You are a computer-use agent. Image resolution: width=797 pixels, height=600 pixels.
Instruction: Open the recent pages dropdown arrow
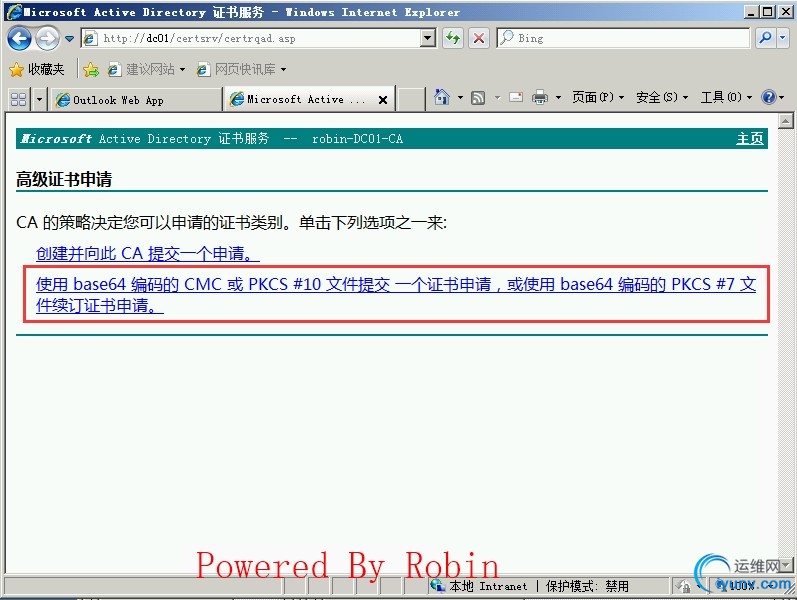70,39
